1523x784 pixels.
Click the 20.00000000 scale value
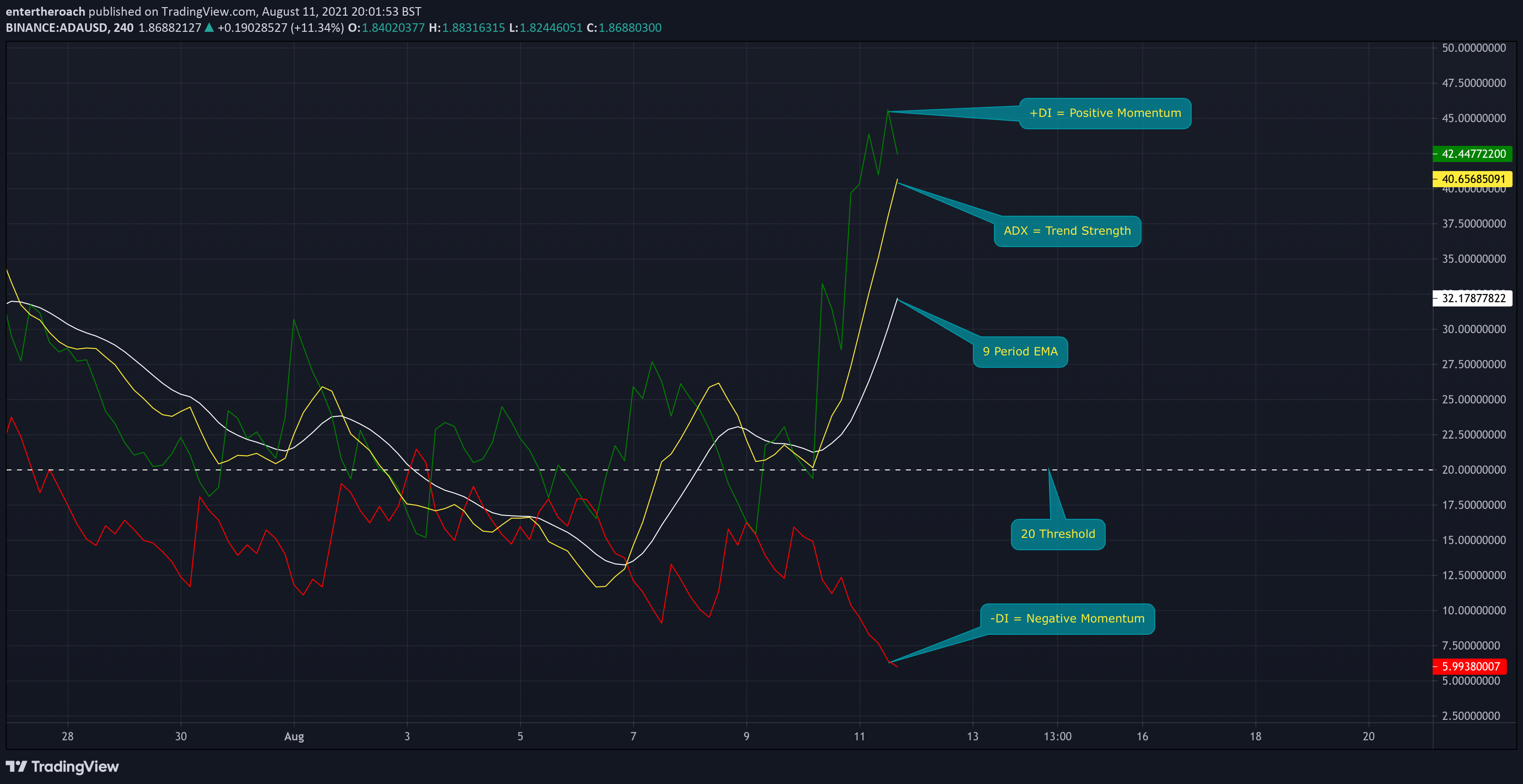[x=1474, y=470]
